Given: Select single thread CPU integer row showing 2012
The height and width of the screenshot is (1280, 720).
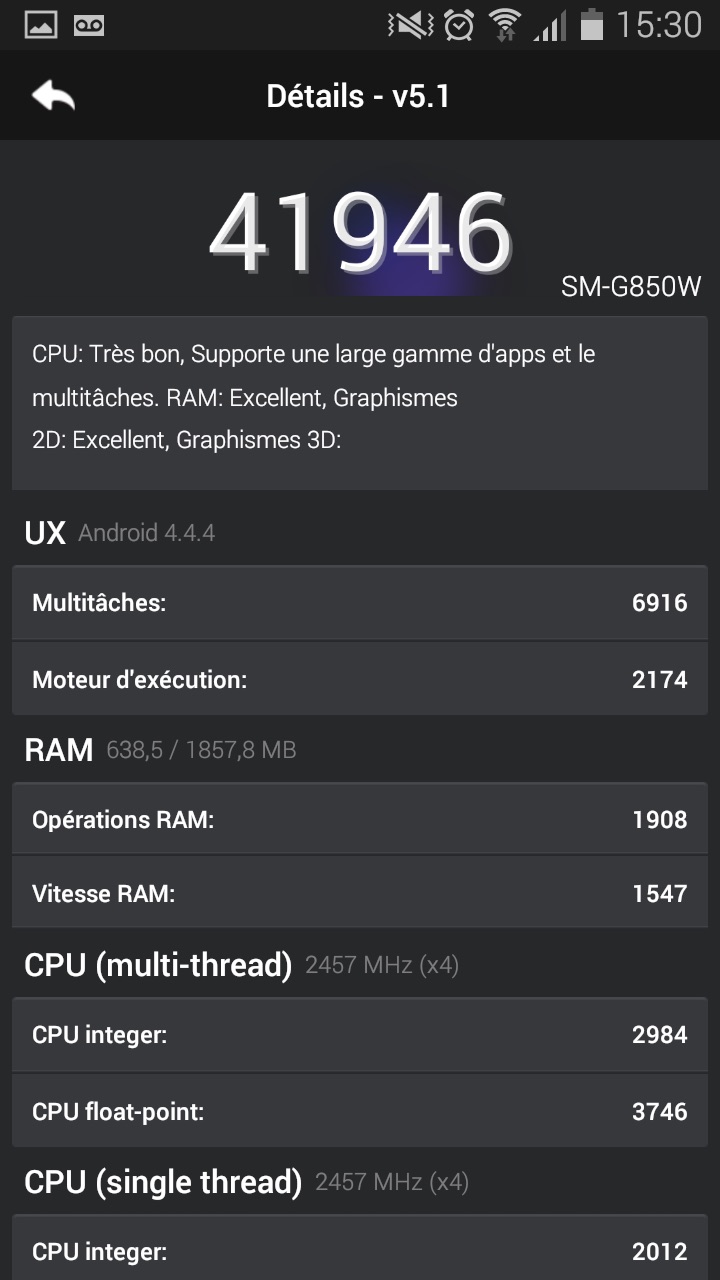Looking at the screenshot, I should coord(360,1251).
